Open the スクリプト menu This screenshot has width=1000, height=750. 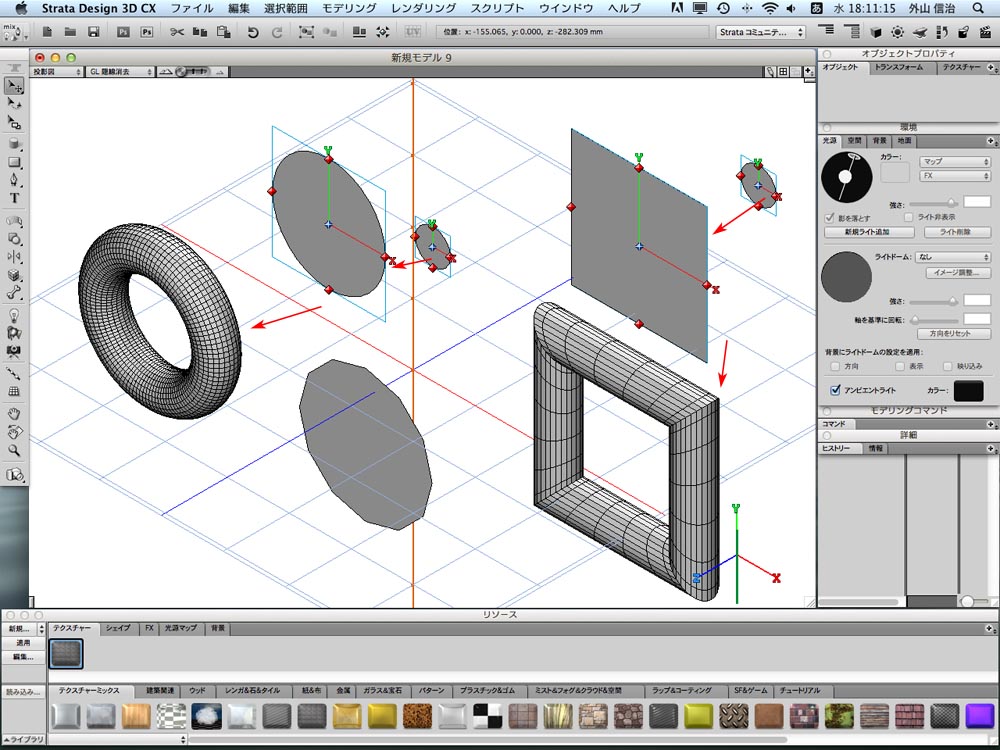[x=497, y=8]
